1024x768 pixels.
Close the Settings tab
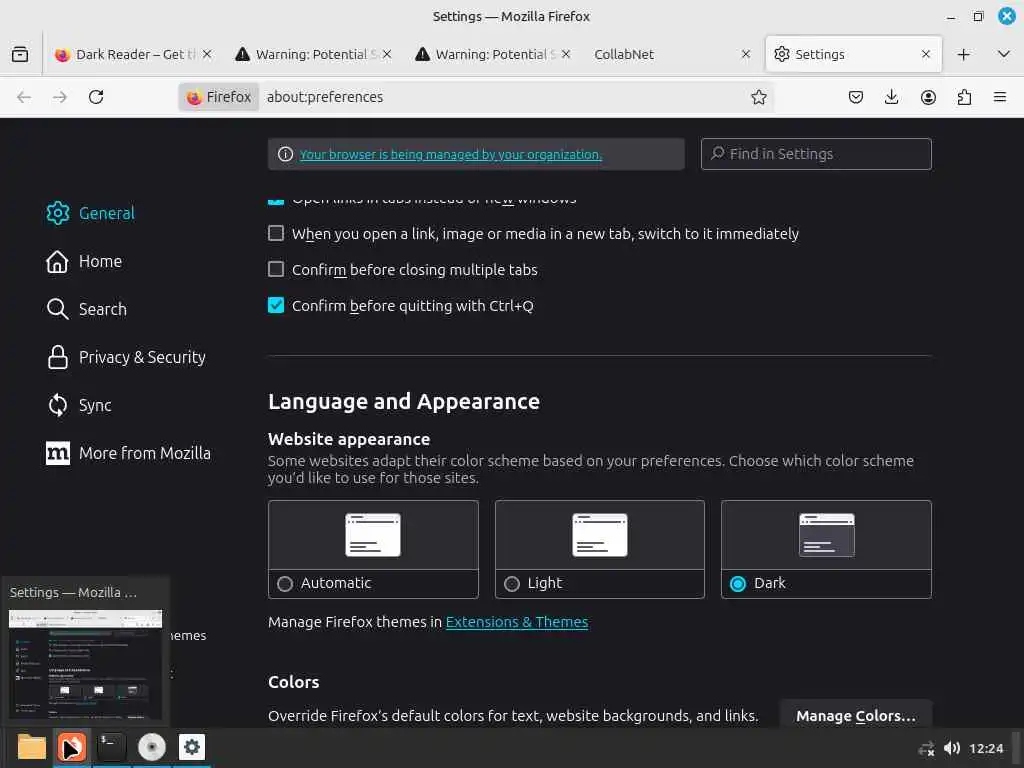tap(925, 54)
